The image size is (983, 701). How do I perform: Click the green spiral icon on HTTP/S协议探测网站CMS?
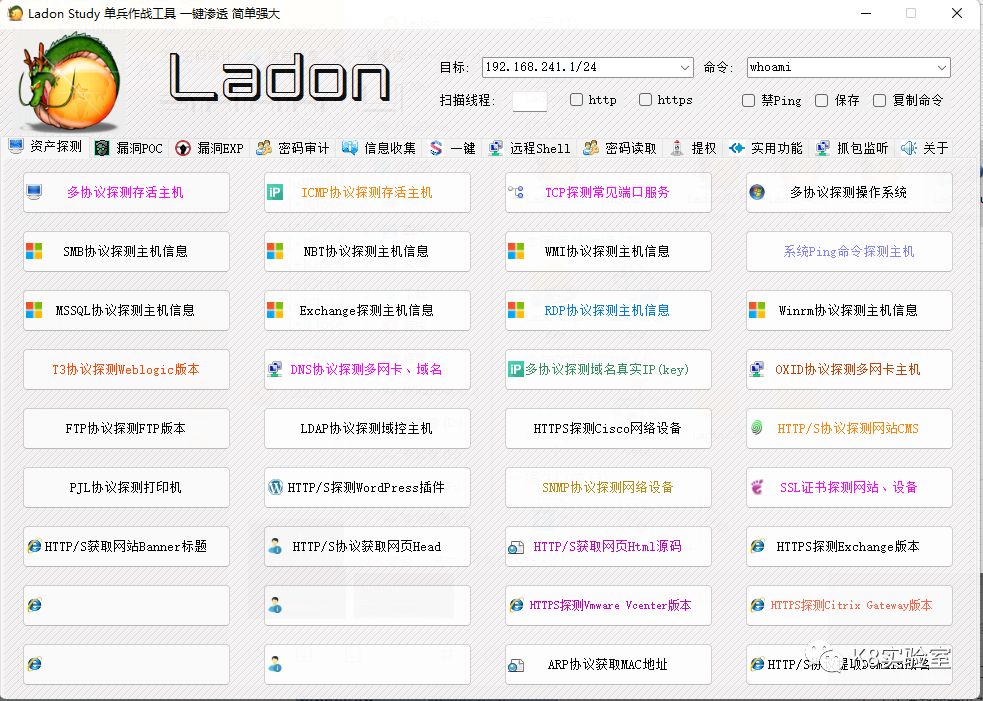tap(757, 428)
